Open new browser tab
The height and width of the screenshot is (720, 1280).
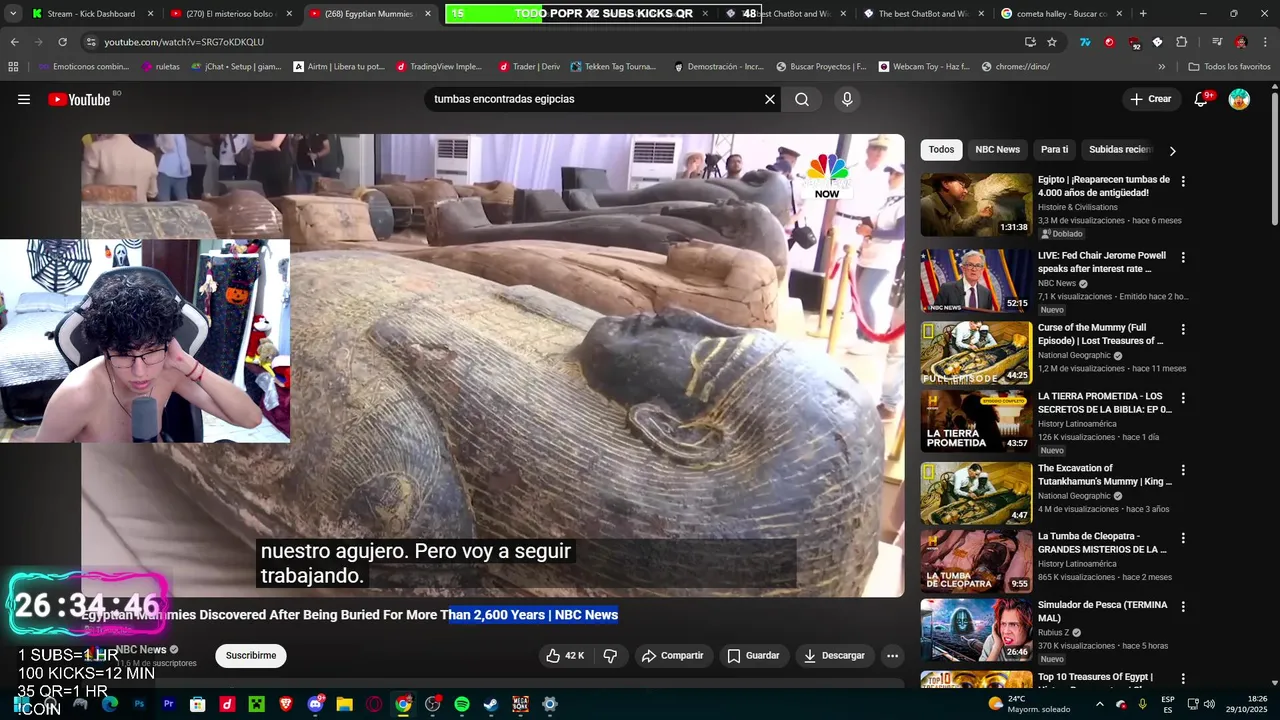[1143, 14]
